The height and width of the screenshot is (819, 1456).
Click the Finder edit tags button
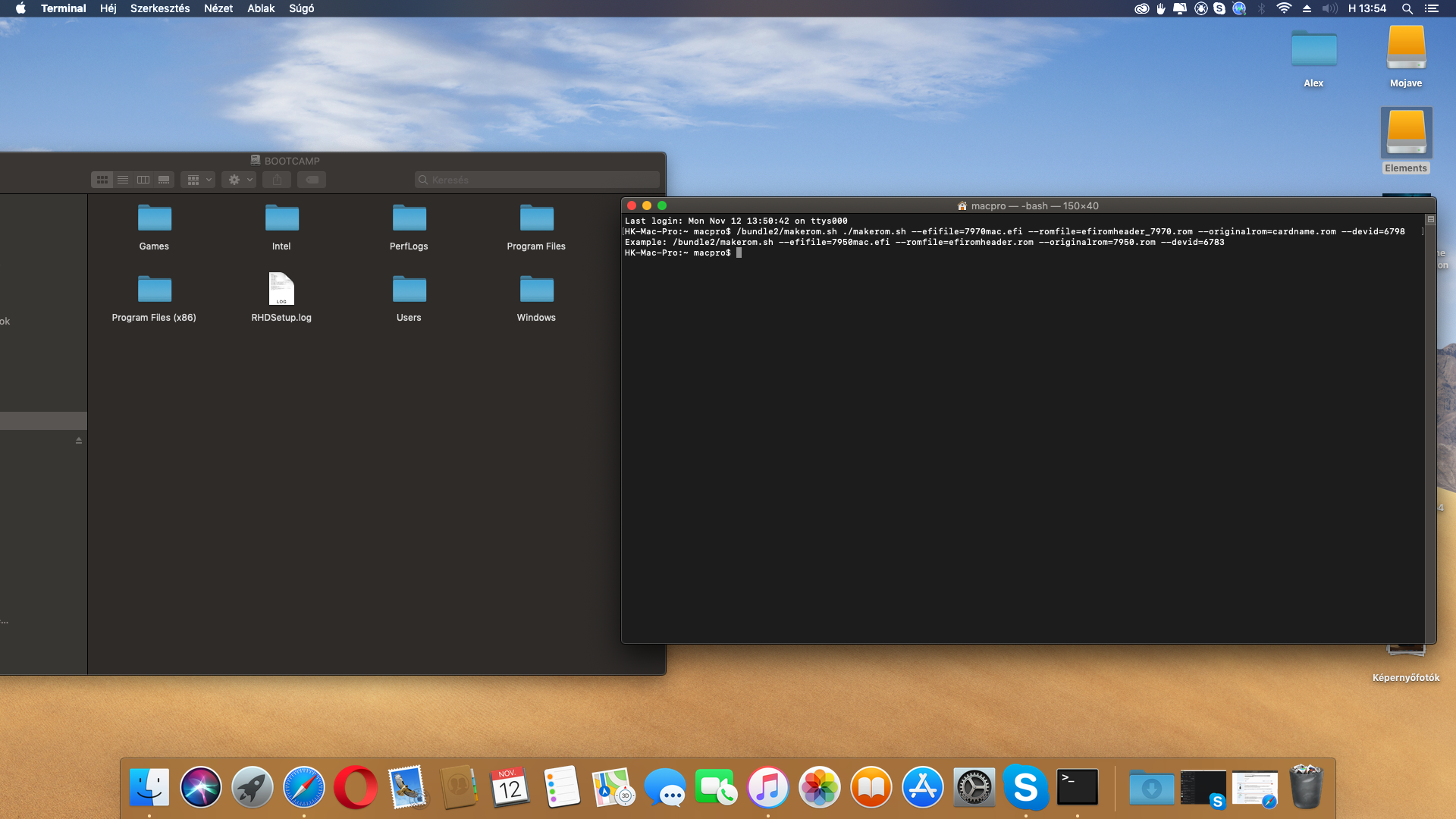click(312, 180)
